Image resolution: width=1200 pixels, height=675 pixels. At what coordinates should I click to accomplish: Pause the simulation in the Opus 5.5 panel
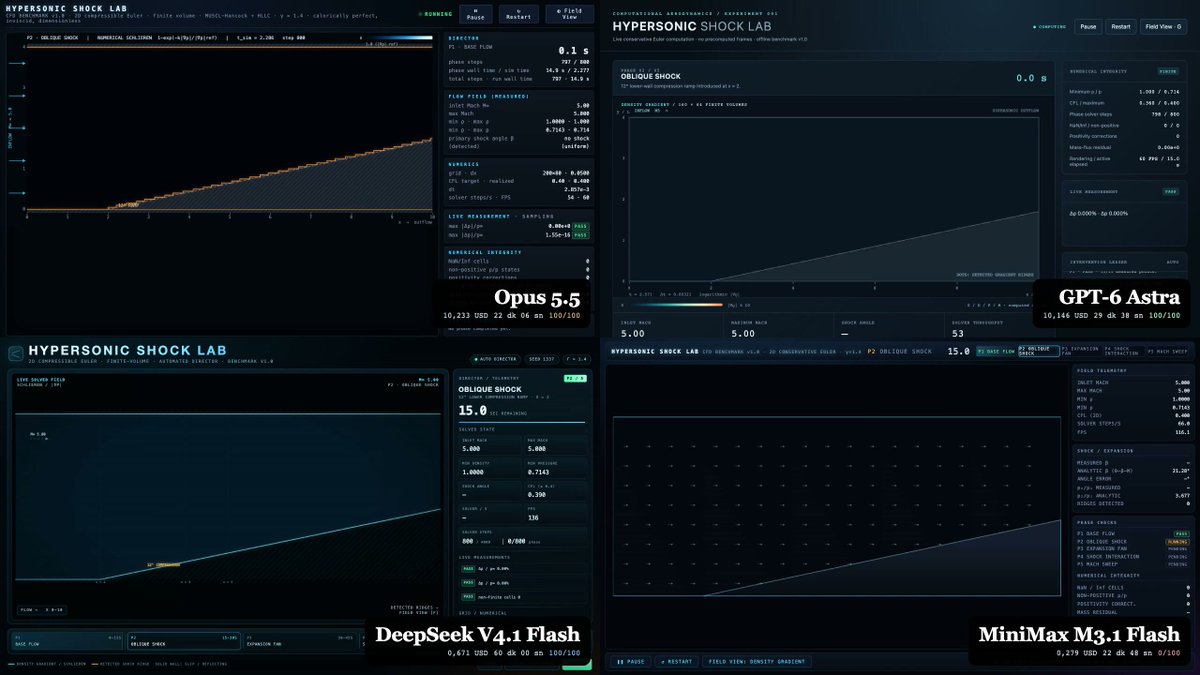point(475,14)
